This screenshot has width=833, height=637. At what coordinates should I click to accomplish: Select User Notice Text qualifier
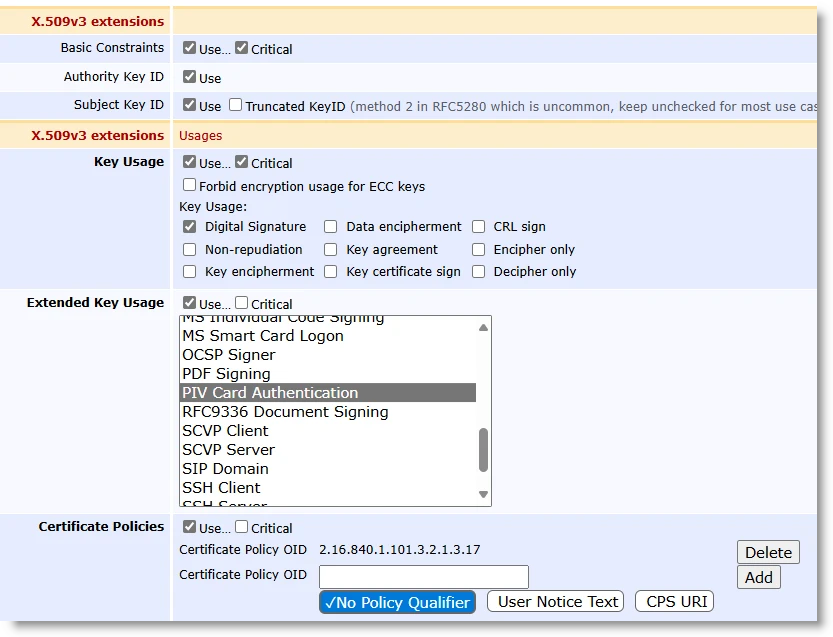(556, 601)
